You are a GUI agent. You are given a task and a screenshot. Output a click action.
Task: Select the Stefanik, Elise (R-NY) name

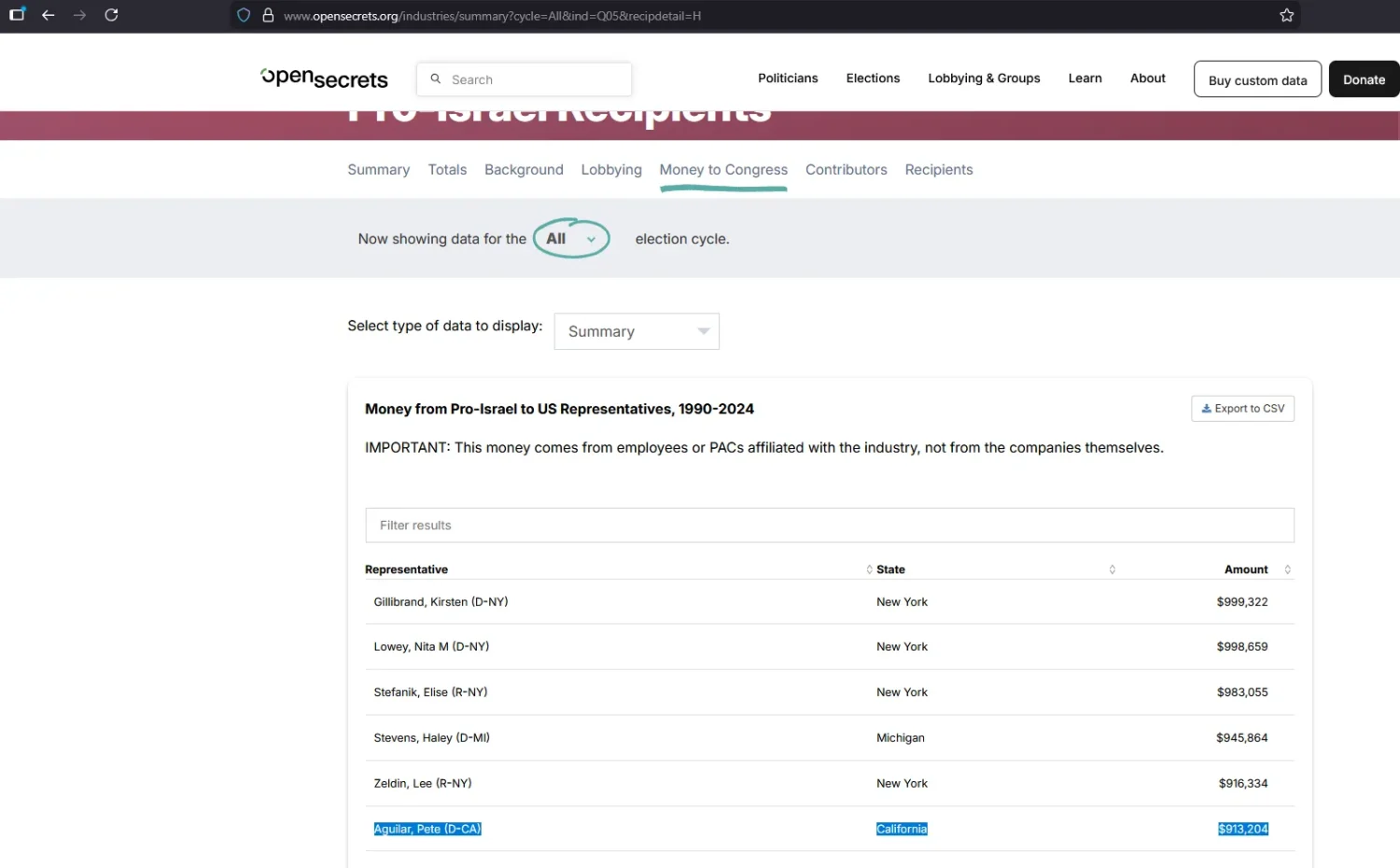coord(430,693)
